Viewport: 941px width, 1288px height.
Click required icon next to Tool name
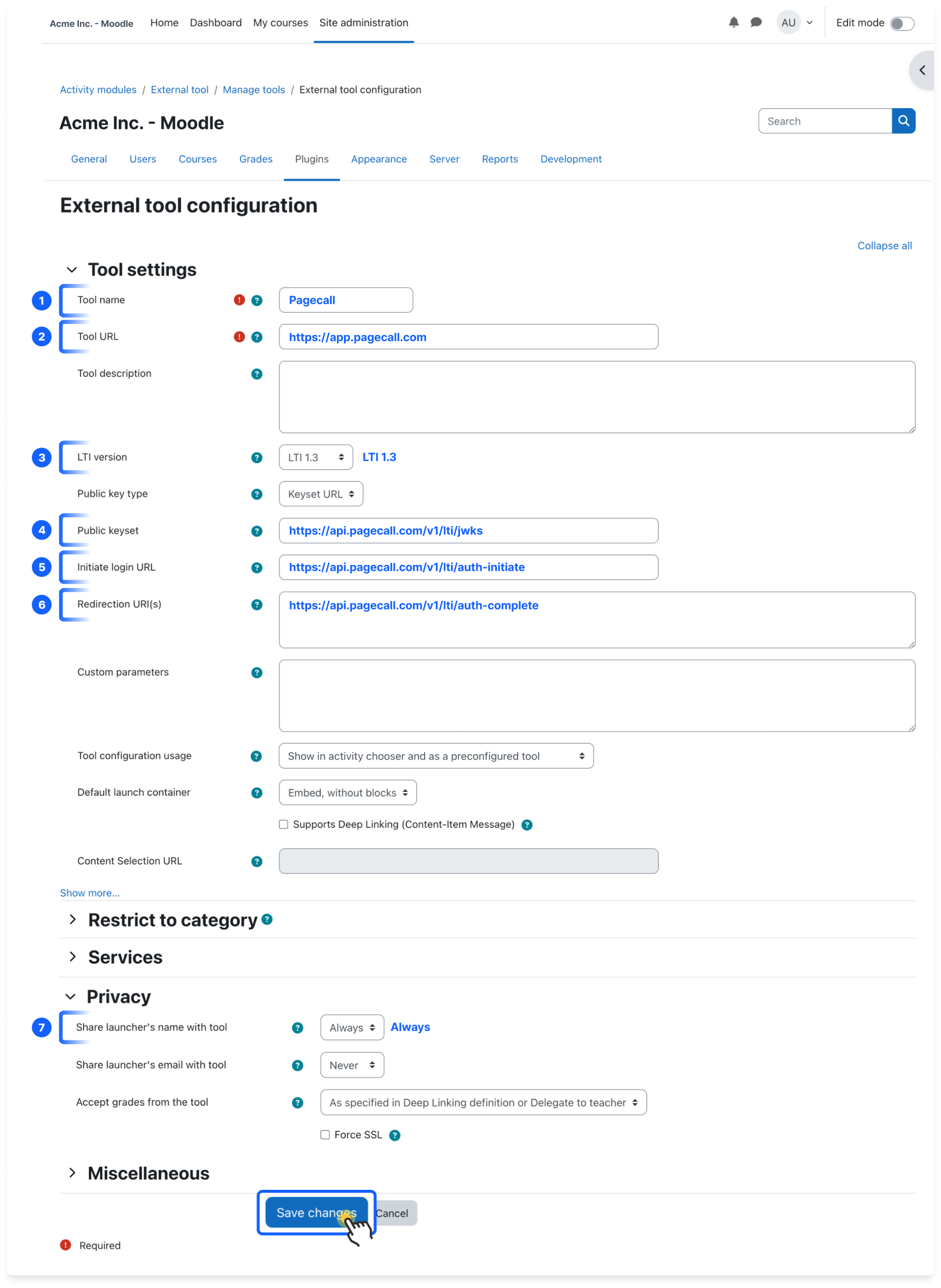(x=239, y=300)
